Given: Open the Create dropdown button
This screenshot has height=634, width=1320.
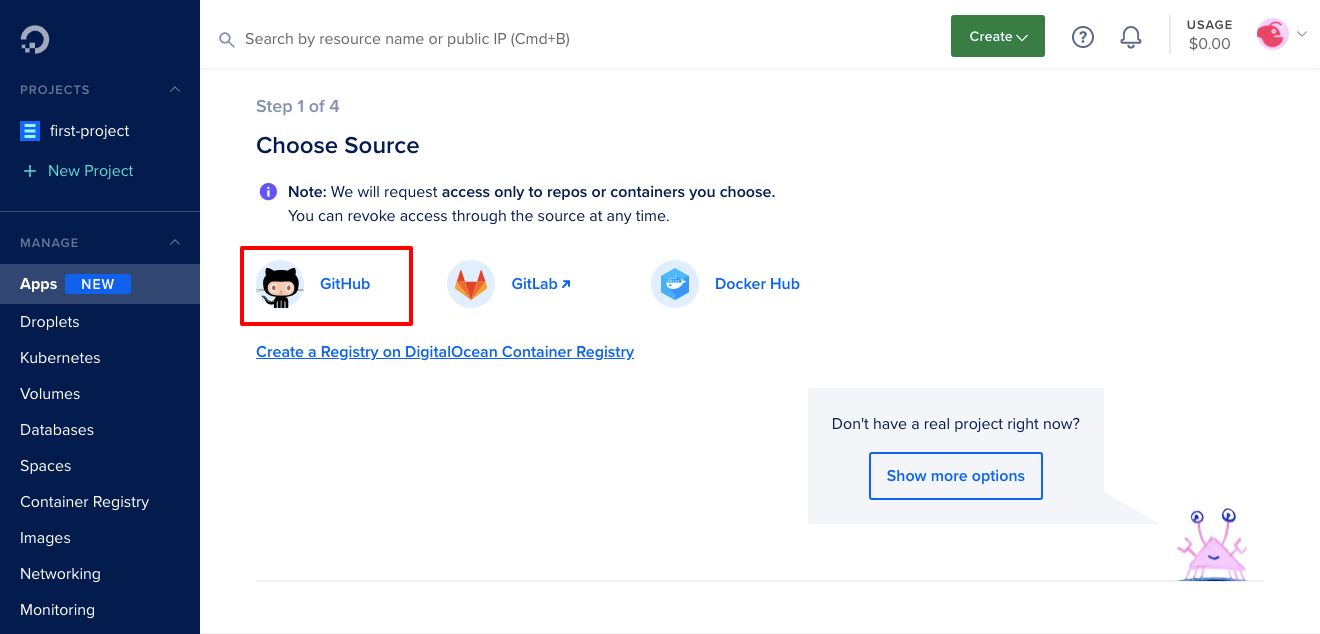Looking at the screenshot, I should tap(997, 36).
